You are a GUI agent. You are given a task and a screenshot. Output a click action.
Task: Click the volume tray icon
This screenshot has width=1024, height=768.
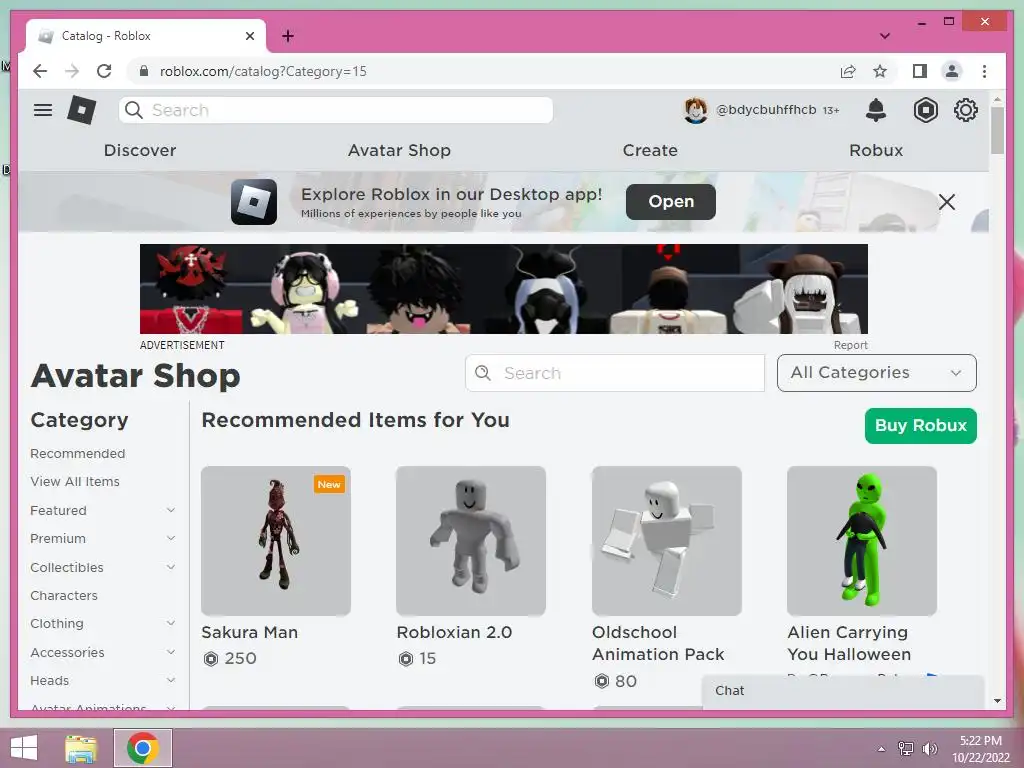(929, 748)
